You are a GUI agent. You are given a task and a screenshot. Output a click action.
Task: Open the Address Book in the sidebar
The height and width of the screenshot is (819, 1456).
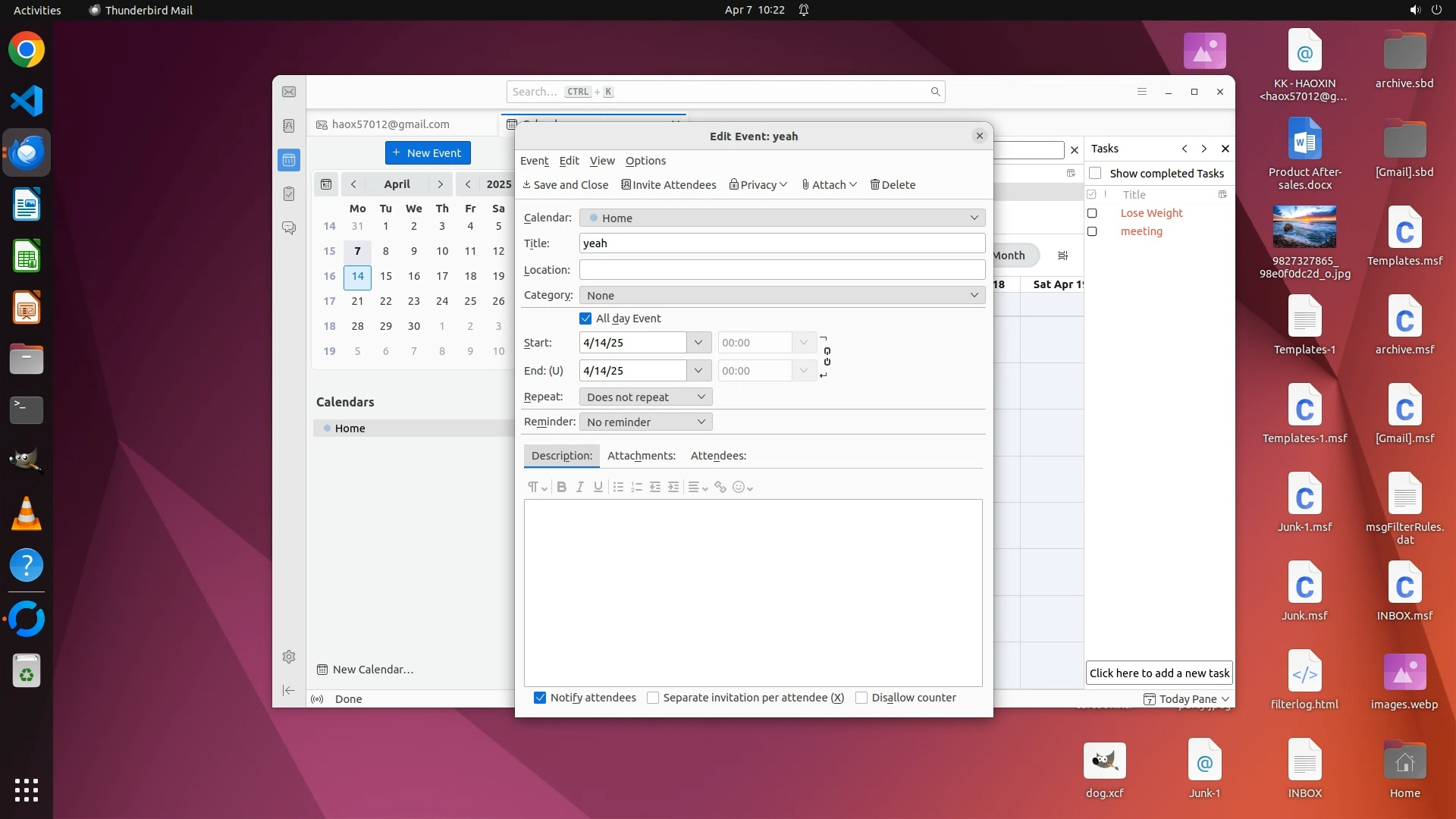coord(289,126)
